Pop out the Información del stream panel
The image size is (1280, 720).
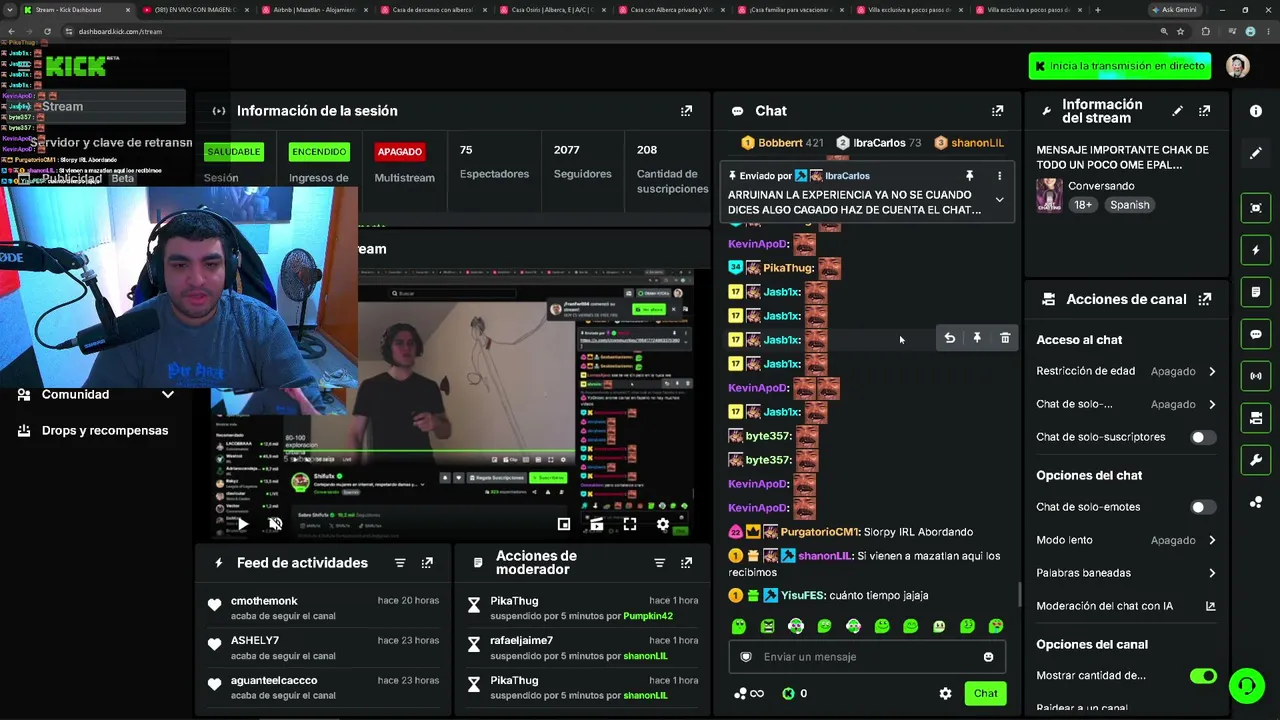[x=1204, y=111]
